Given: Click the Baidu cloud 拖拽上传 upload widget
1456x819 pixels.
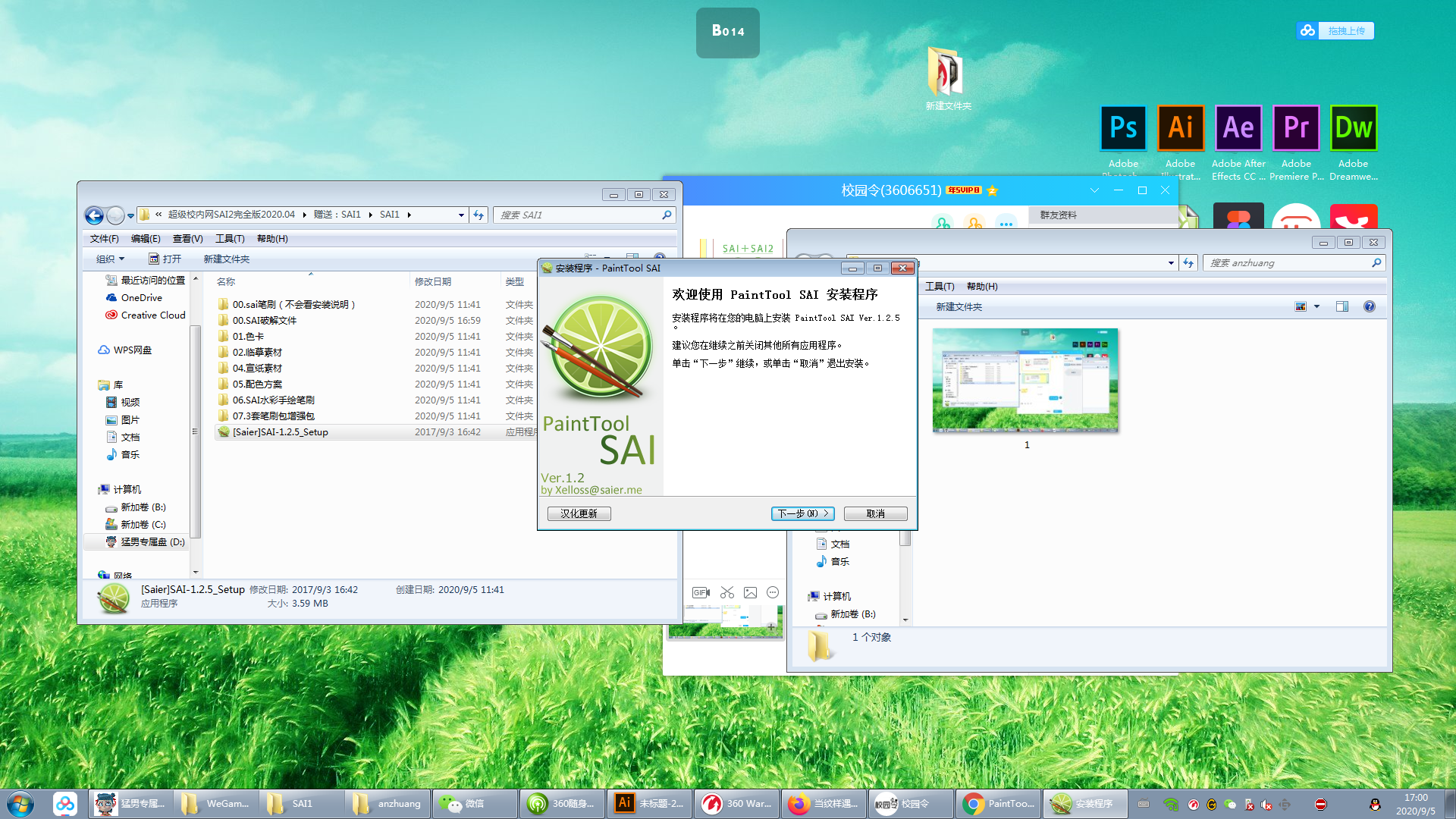Looking at the screenshot, I should [1335, 30].
